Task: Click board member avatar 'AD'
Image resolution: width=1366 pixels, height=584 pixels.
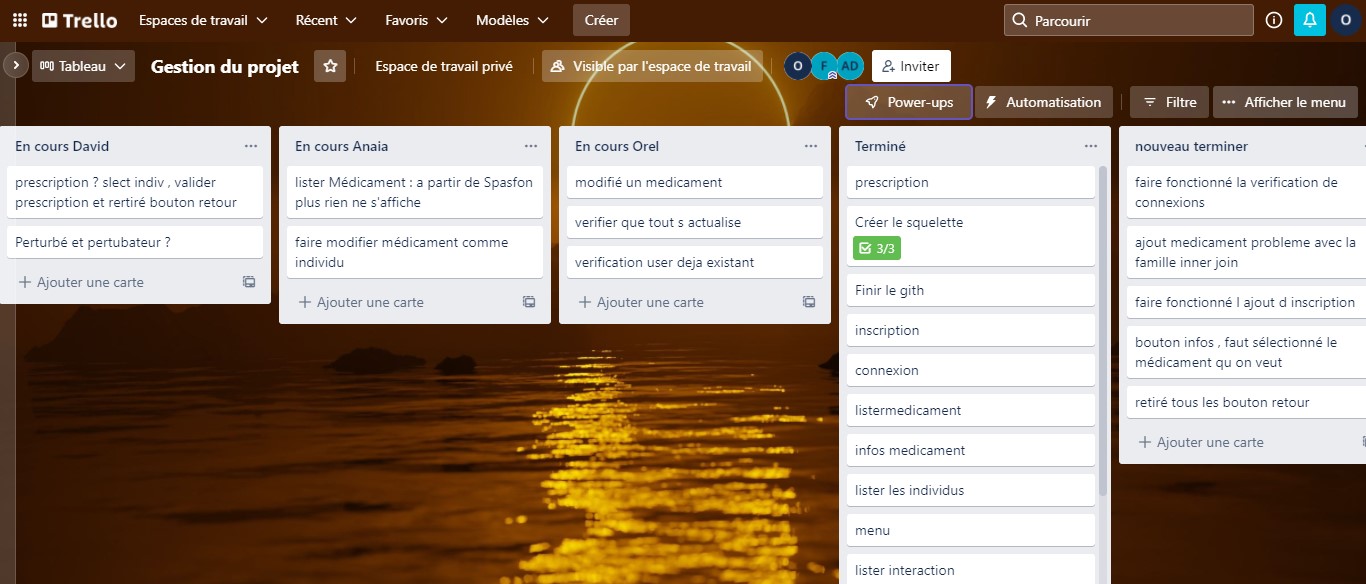Action: (x=850, y=66)
